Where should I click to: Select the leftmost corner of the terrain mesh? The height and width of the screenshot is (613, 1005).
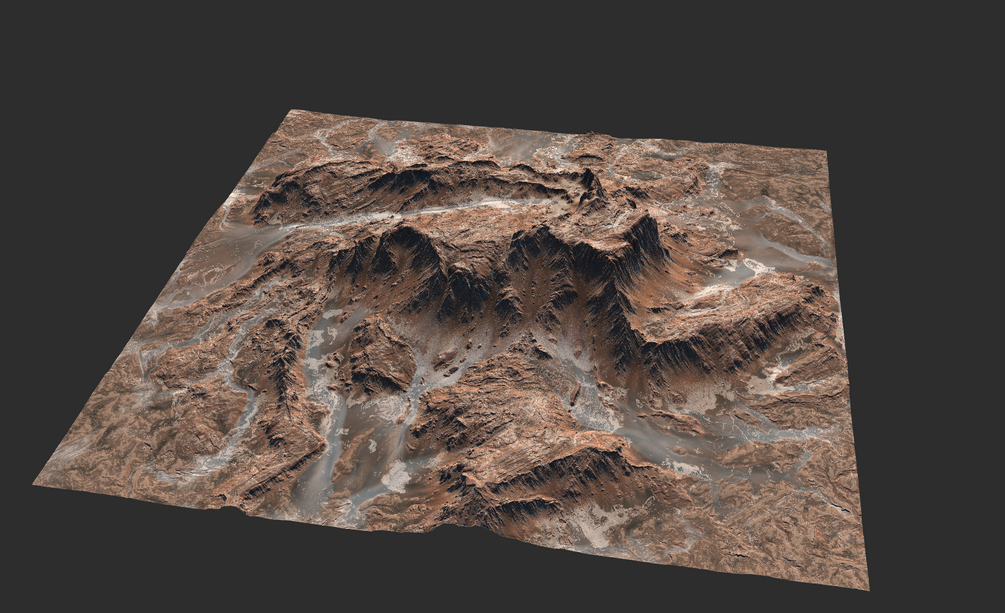point(37,480)
